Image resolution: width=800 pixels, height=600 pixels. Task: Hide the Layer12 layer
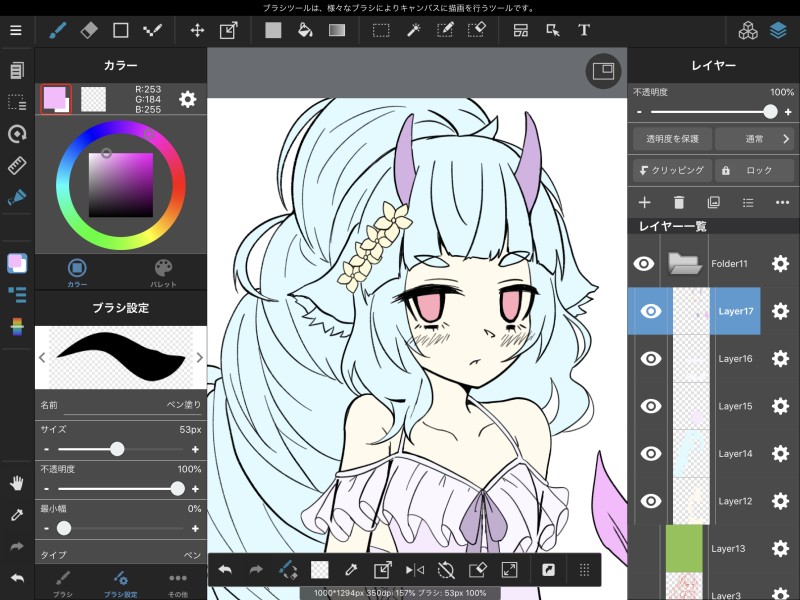(x=651, y=501)
